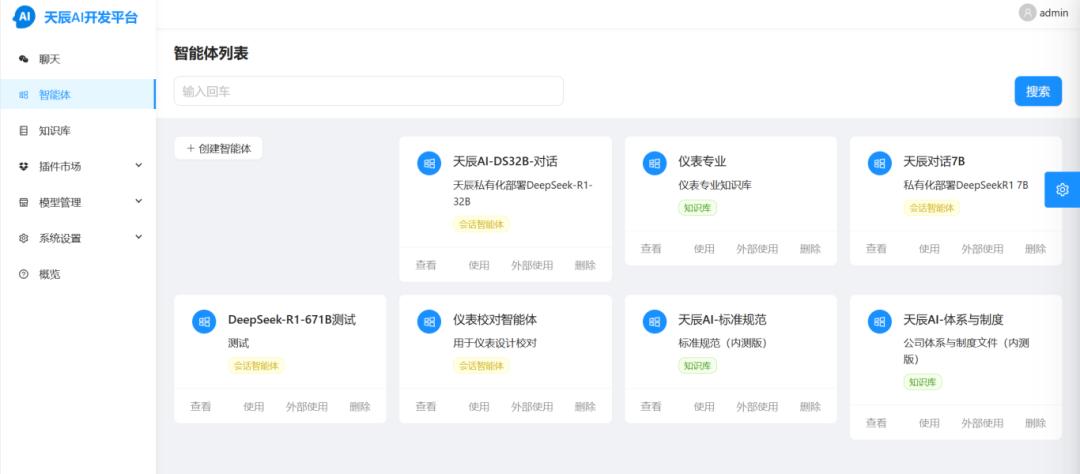Click 使用 on 仪表专业 card
The width and height of the screenshot is (1080, 474).
(704, 249)
